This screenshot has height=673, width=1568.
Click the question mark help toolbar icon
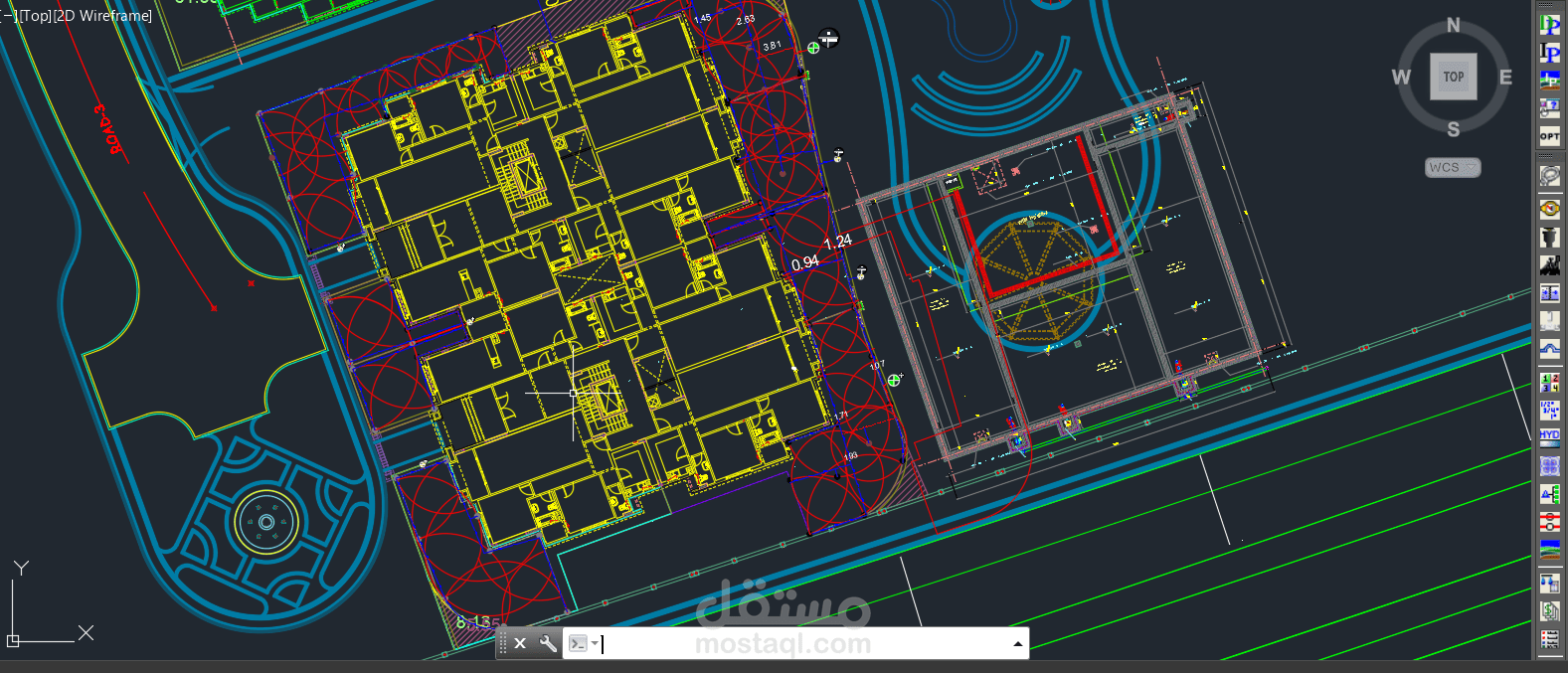click(x=1549, y=107)
